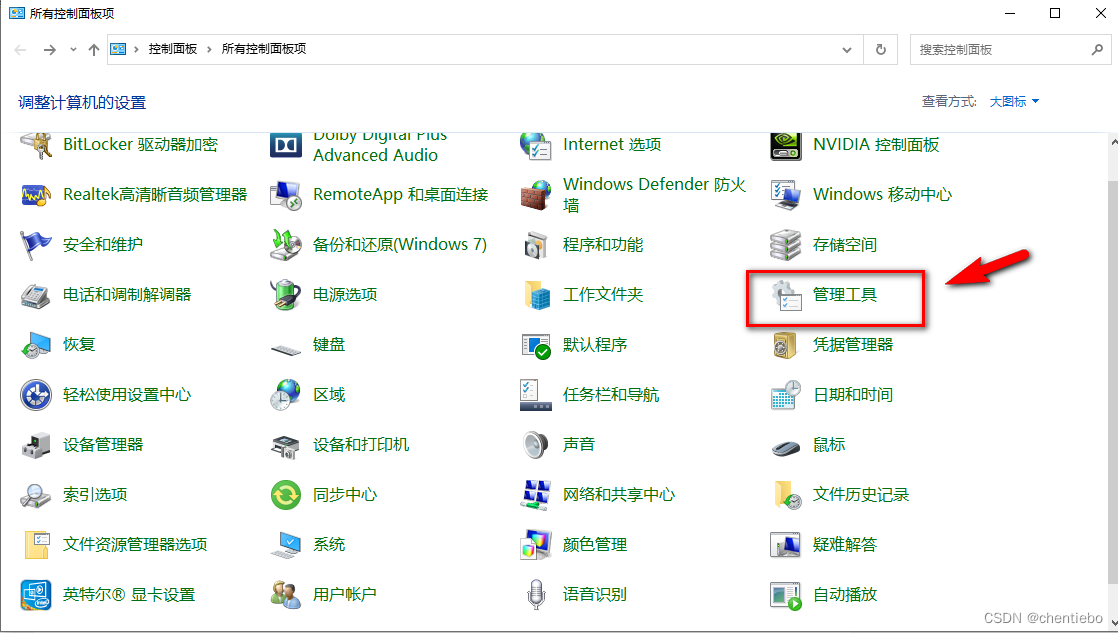Open the 鼠标 (Mouse) settings
Screen dimensions: 1118x633
[830, 444]
